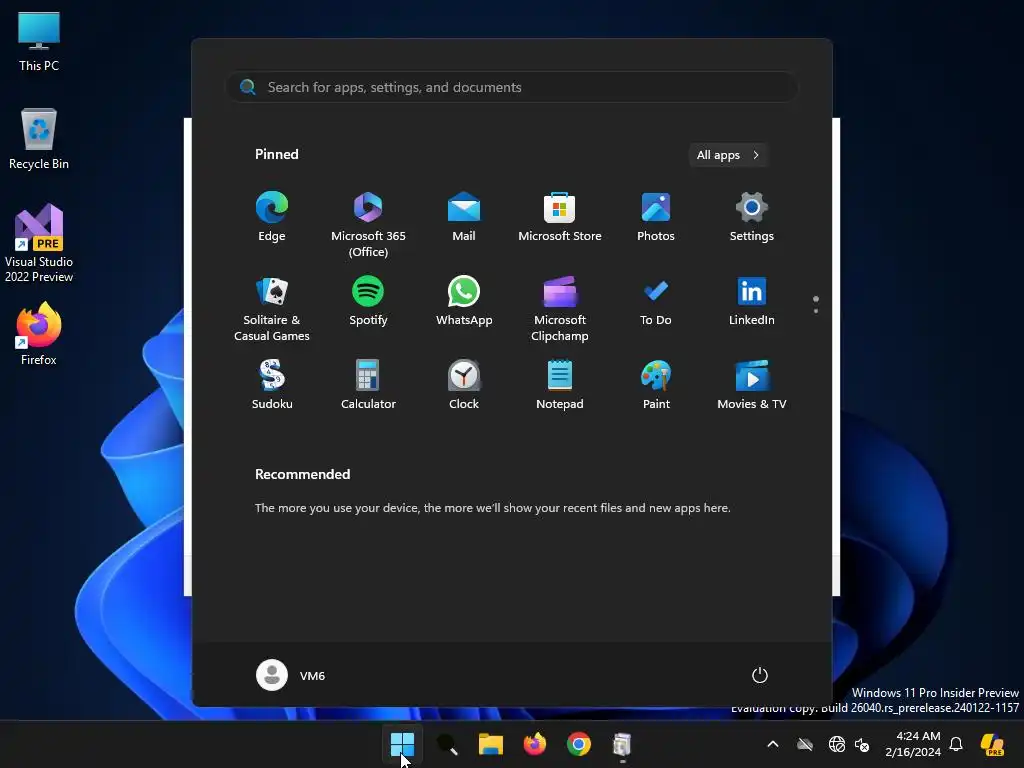The image size is (1024, 768).
Task: Open Copilot preview icon in taskbar
Action: point(992,744)
